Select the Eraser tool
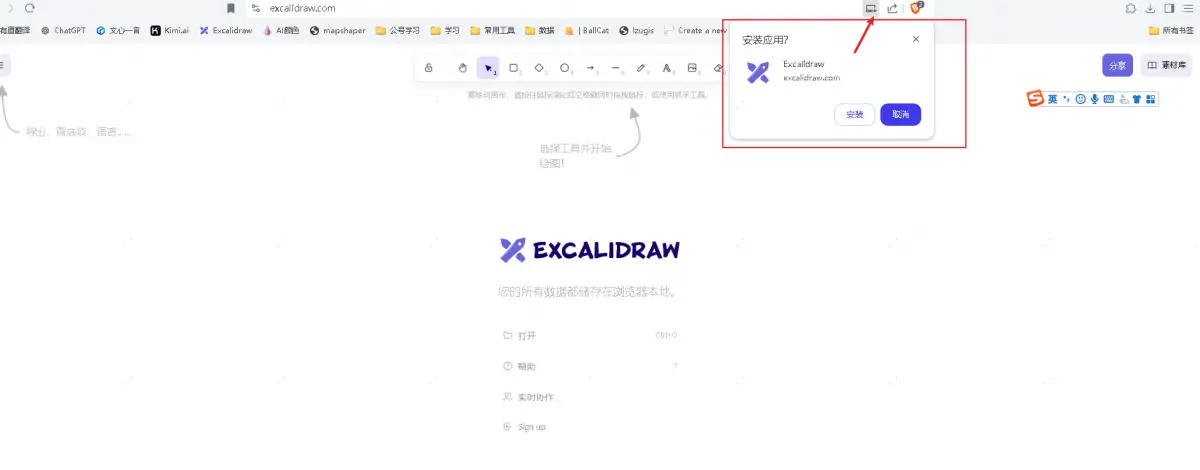The width and height of the screenshot is (1200, 470). click(718, 68)
